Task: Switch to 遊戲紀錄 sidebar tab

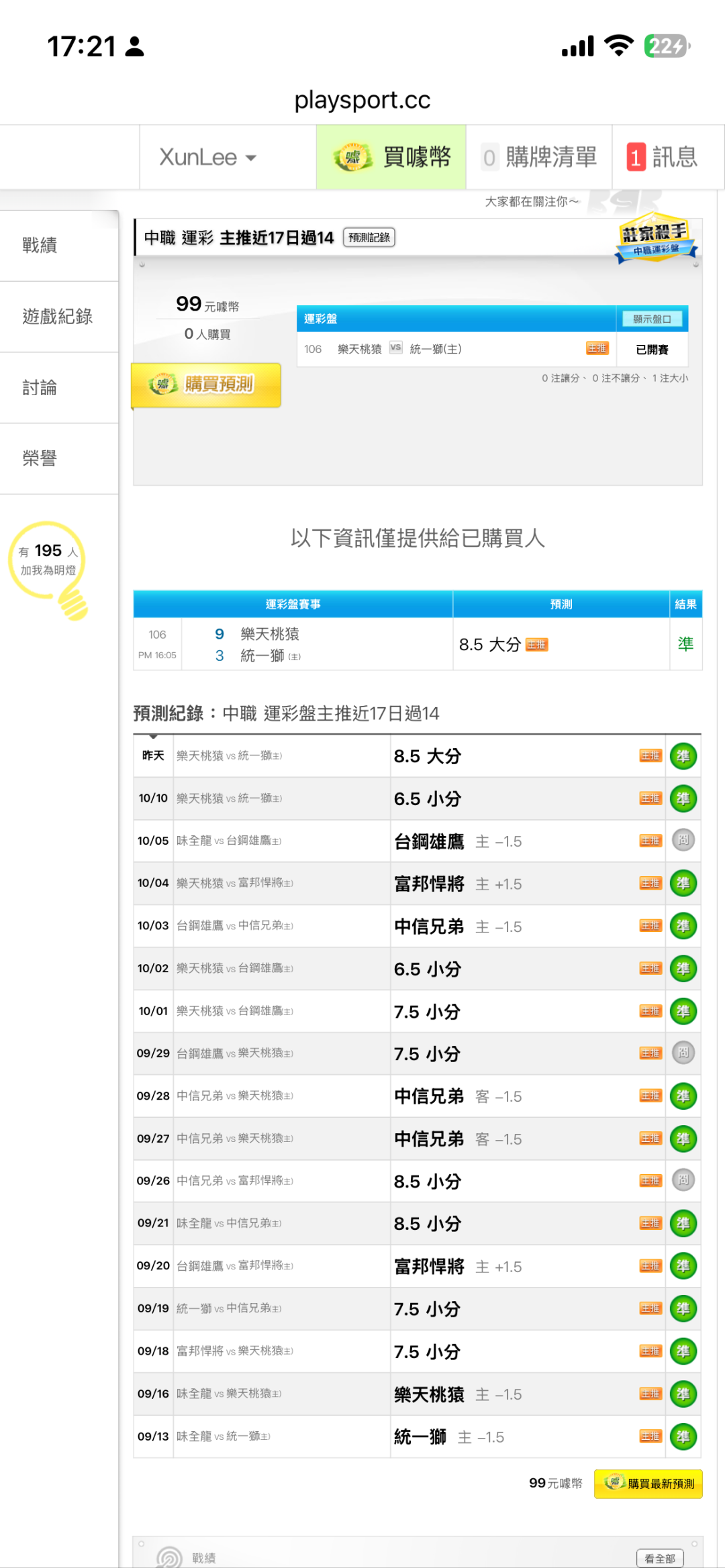Action: 58,317
